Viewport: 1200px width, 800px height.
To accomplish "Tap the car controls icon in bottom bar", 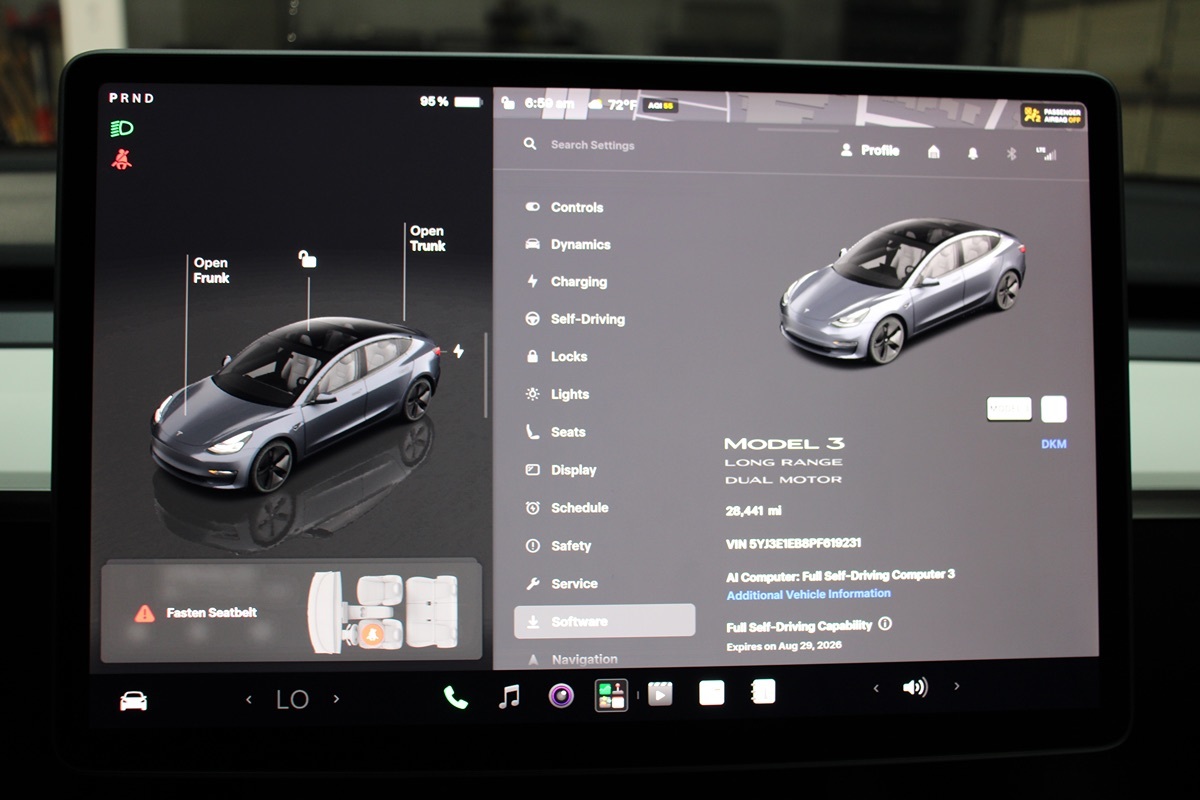I will coord(133,701).
